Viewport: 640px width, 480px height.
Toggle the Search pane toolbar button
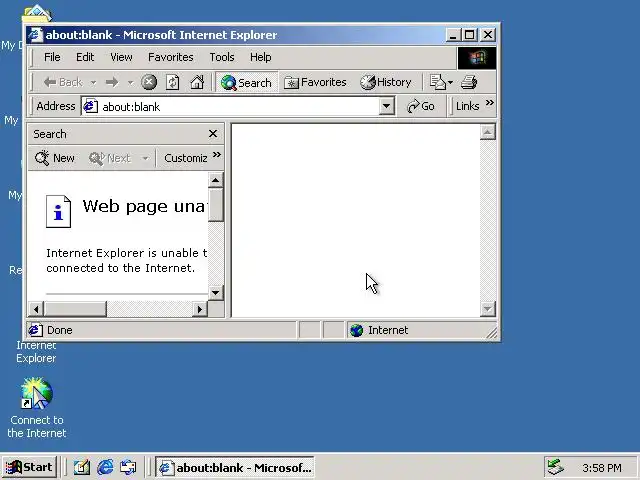point(246,82)
